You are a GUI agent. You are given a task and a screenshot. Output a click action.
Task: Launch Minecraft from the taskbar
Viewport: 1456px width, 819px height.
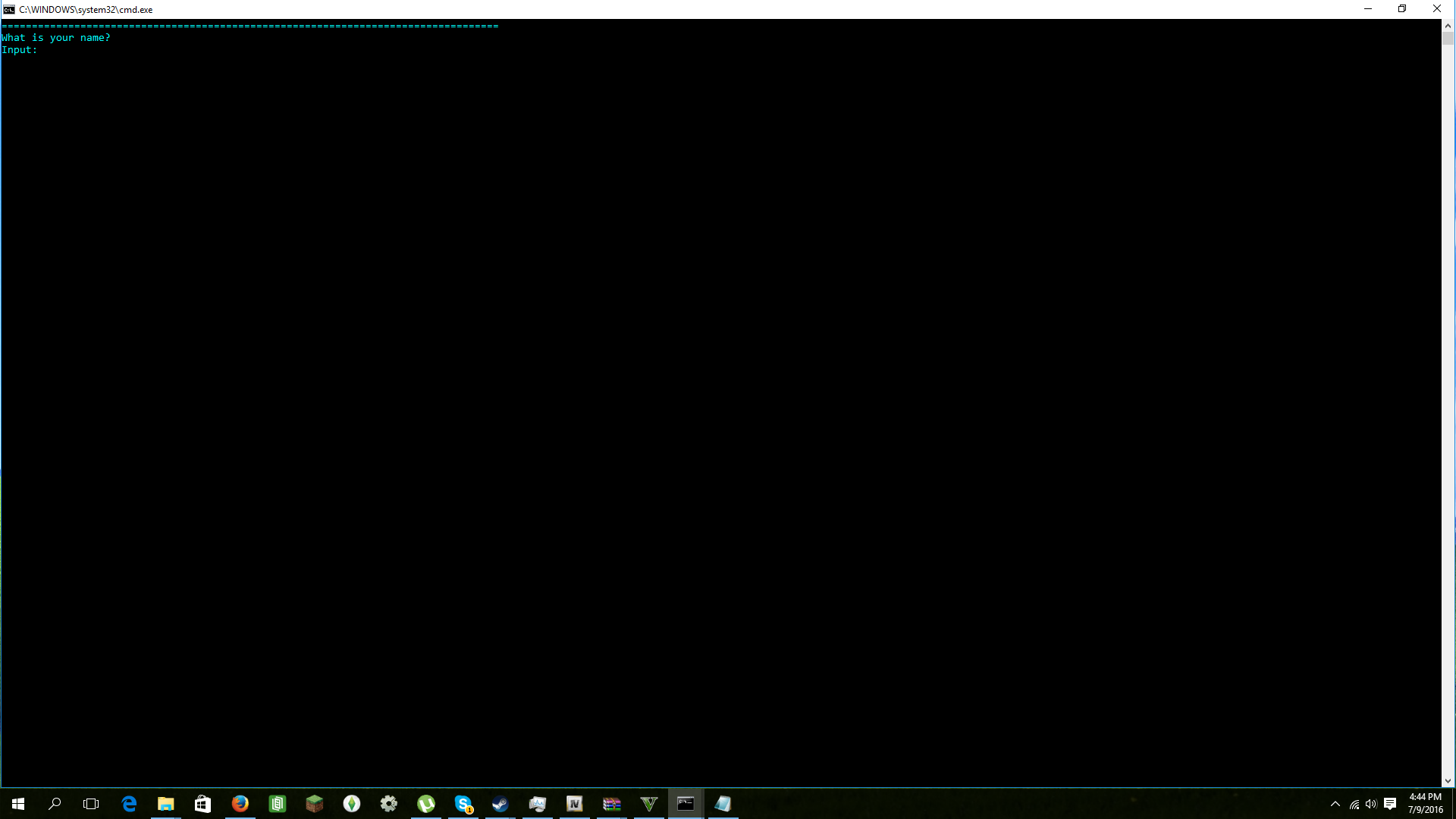[x=315, y=804]
